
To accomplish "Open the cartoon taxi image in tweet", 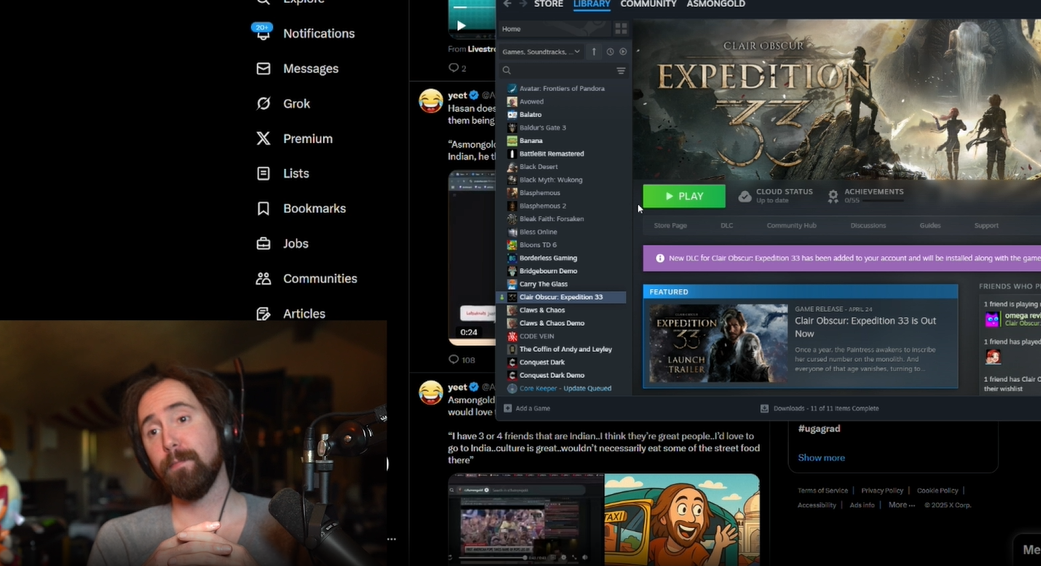I will [682, 519].
